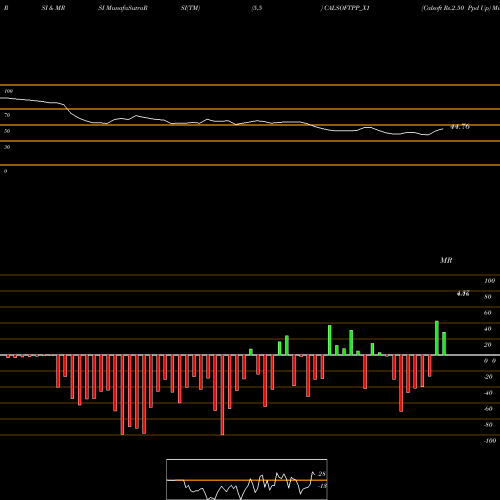Click the RSI axis label 70
Viewport: 500px width, 500px height.
(7, 115)
